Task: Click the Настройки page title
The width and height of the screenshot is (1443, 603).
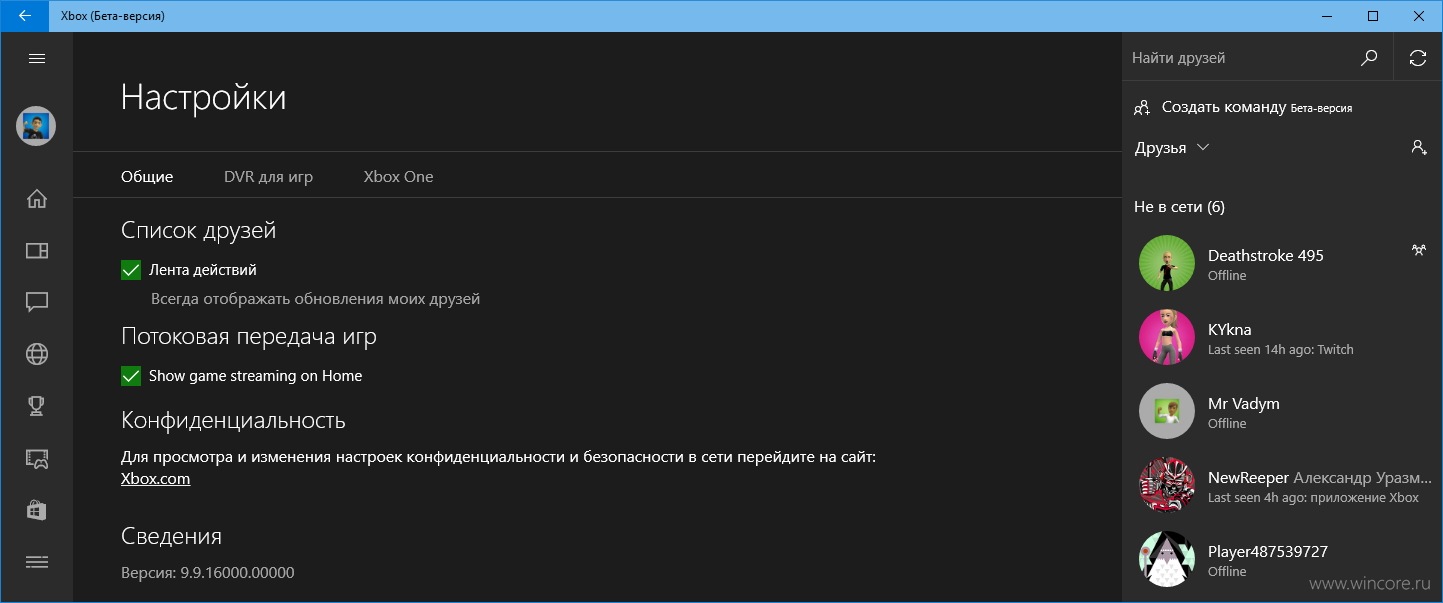Action: [203, 98]
